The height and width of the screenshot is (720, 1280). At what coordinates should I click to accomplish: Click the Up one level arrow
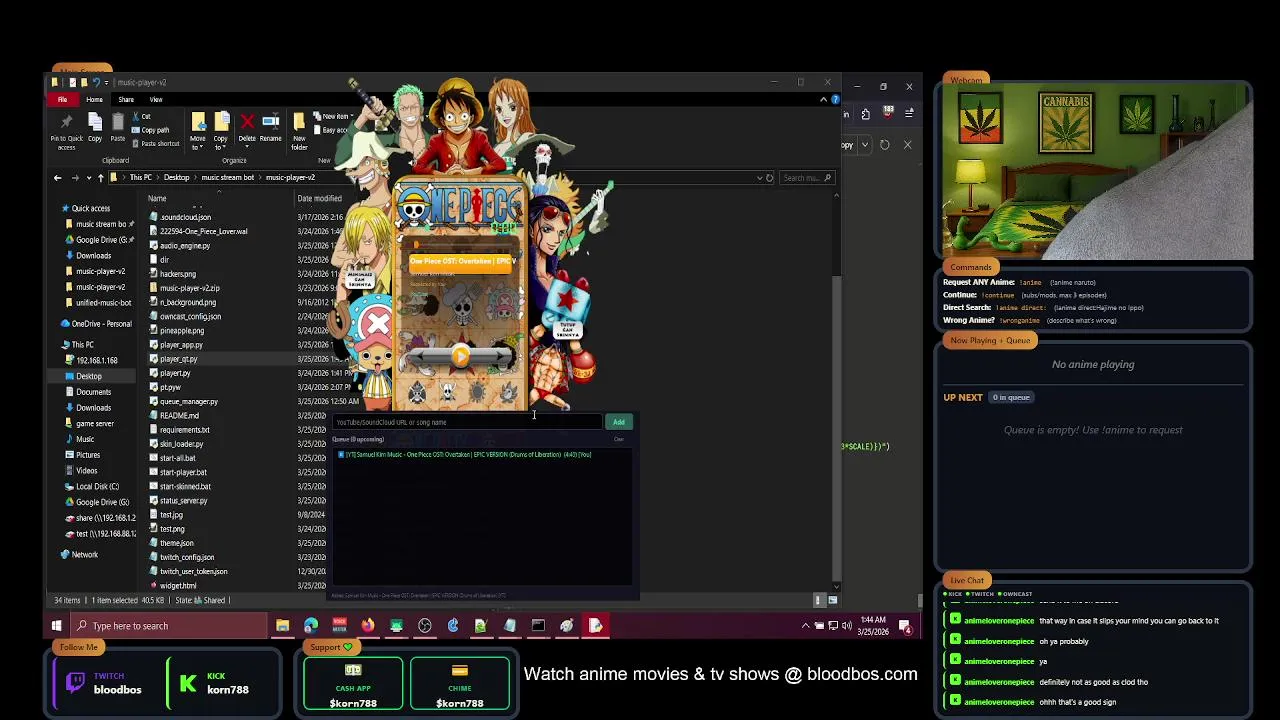pyautogui.click(x=100, y=178)
